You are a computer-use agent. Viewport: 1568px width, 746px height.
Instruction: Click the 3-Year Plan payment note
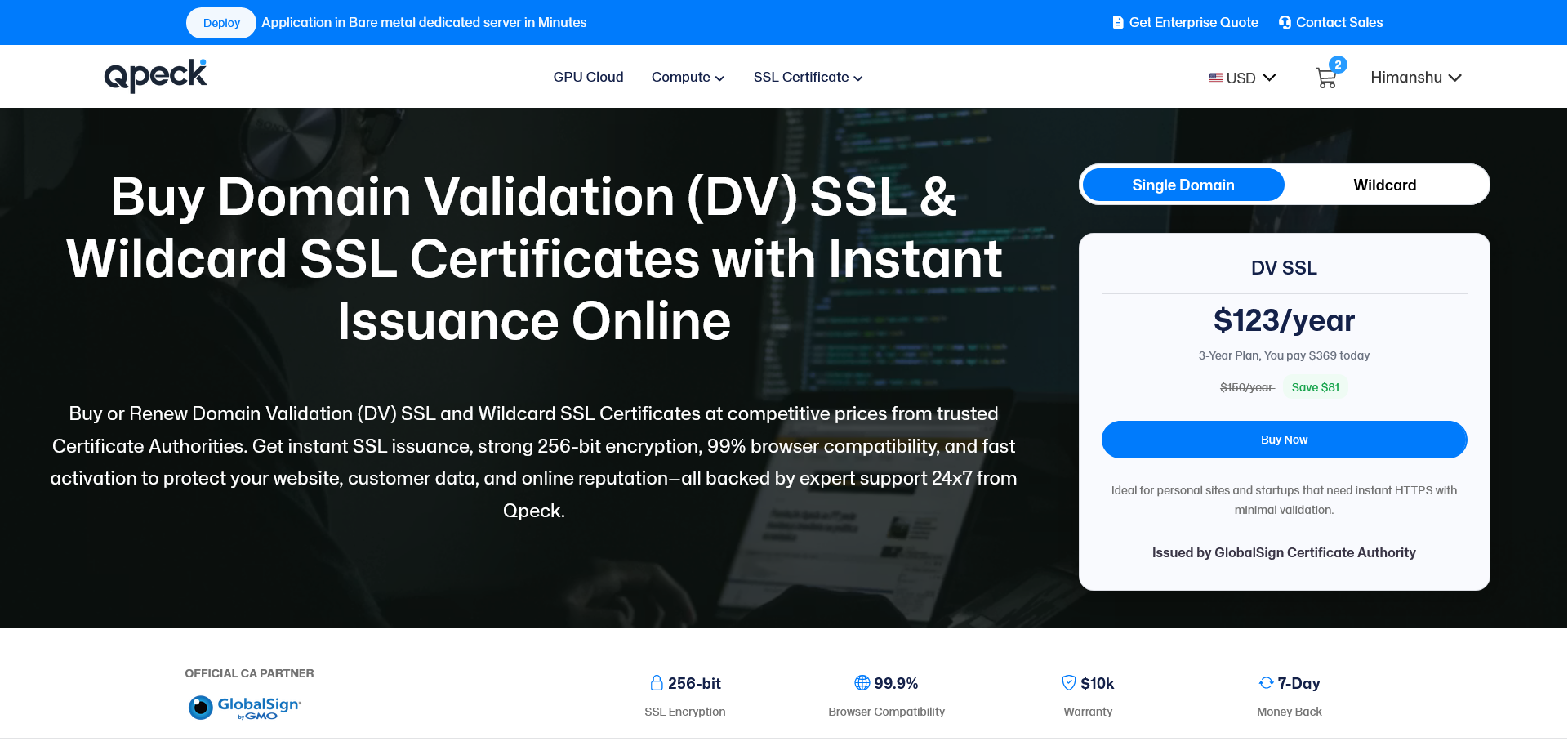pyautogui.click(x=1284, y=355)
